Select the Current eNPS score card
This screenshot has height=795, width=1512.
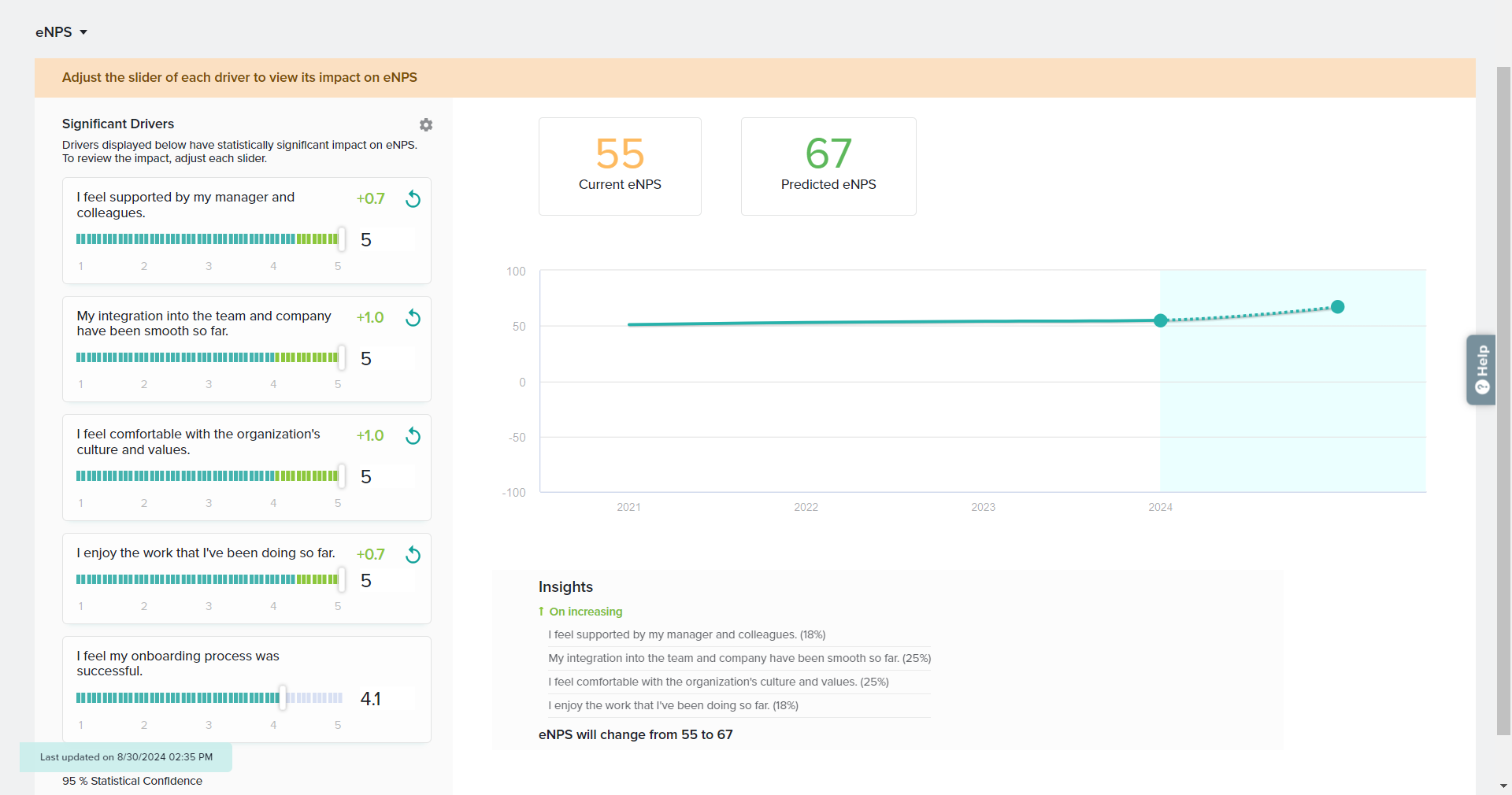pyautogui.click(x=620, y=166)
